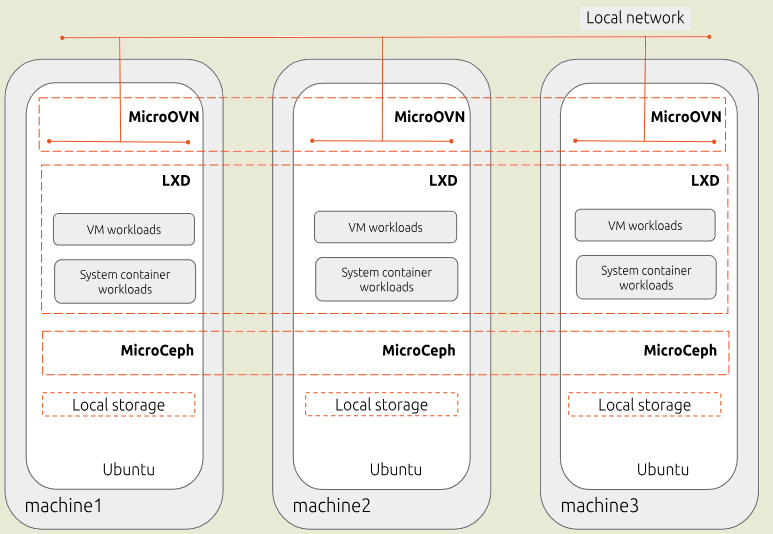Select Local storage box in machine1
The width and height of the screenshot is (773, 534).
(118, 405)
